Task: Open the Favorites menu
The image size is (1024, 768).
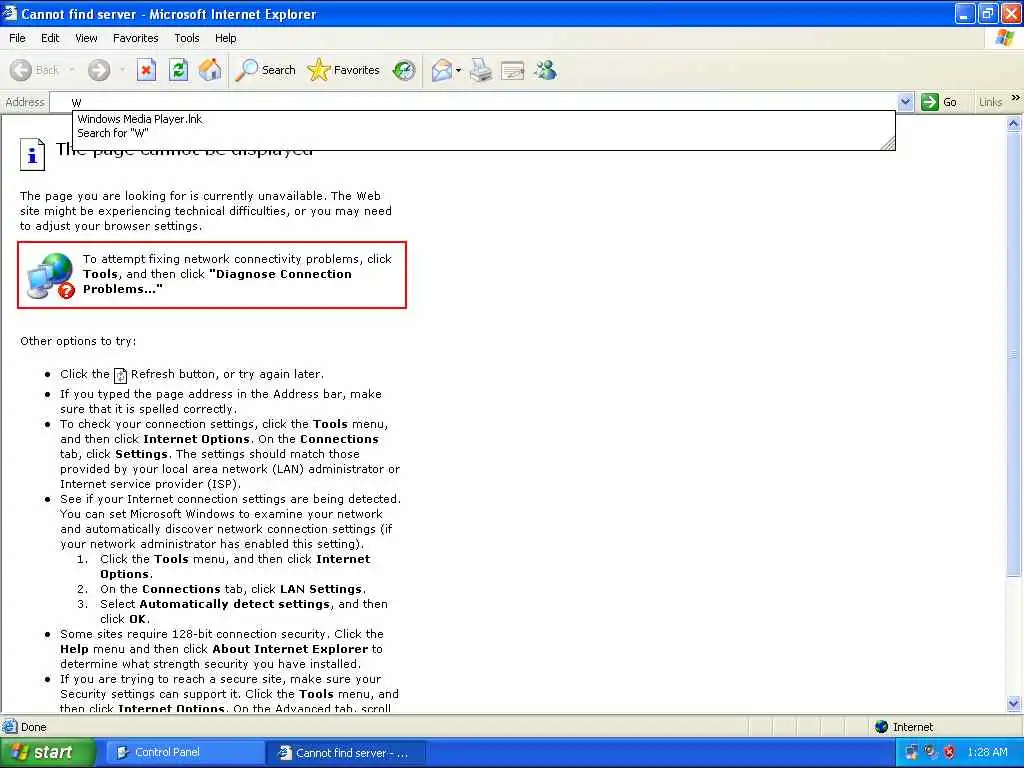Action: coord(135,38)
